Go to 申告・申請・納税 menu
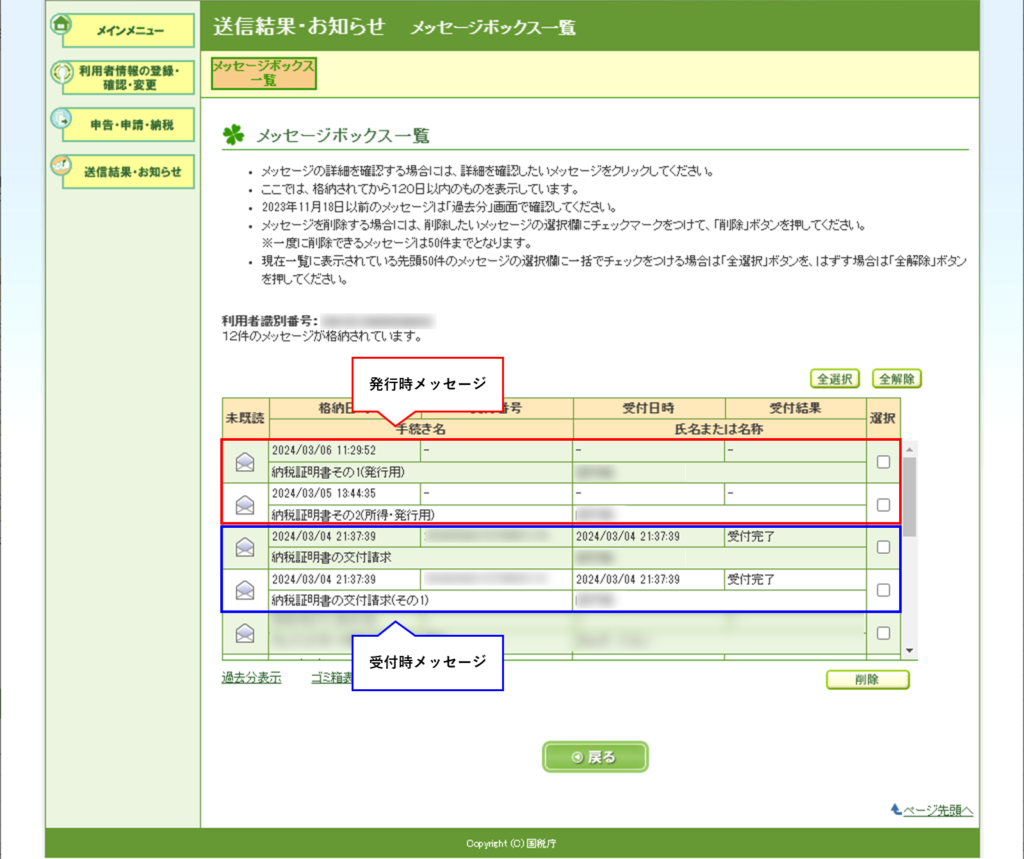The image size is (1024, 859). 132,125
